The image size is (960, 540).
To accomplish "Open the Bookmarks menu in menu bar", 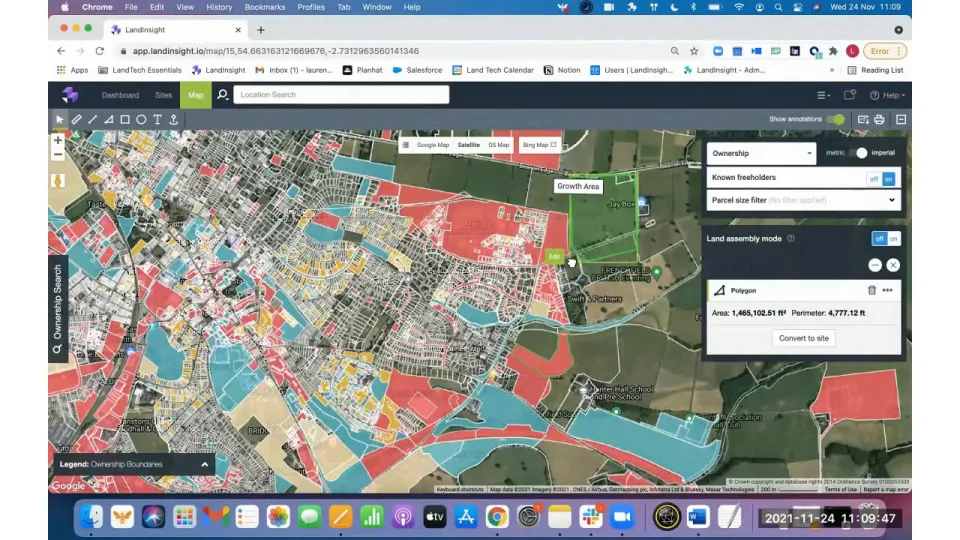I will tap(264, 7).
